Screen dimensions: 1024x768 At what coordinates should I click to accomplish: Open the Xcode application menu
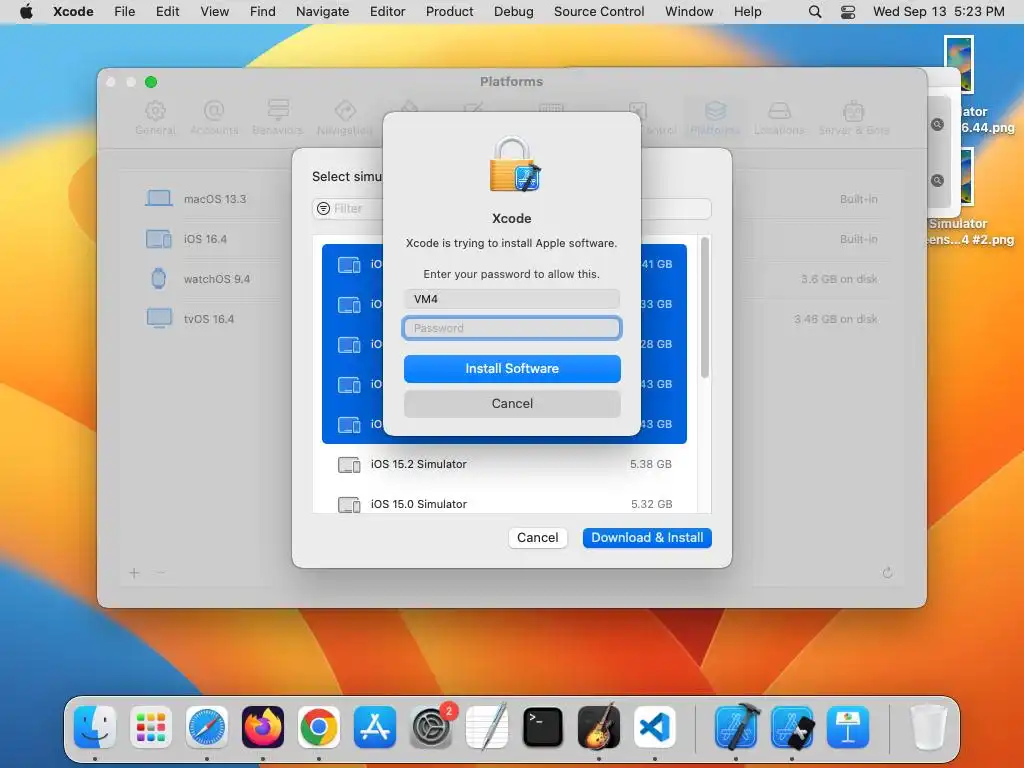click(x=73, y=12)
